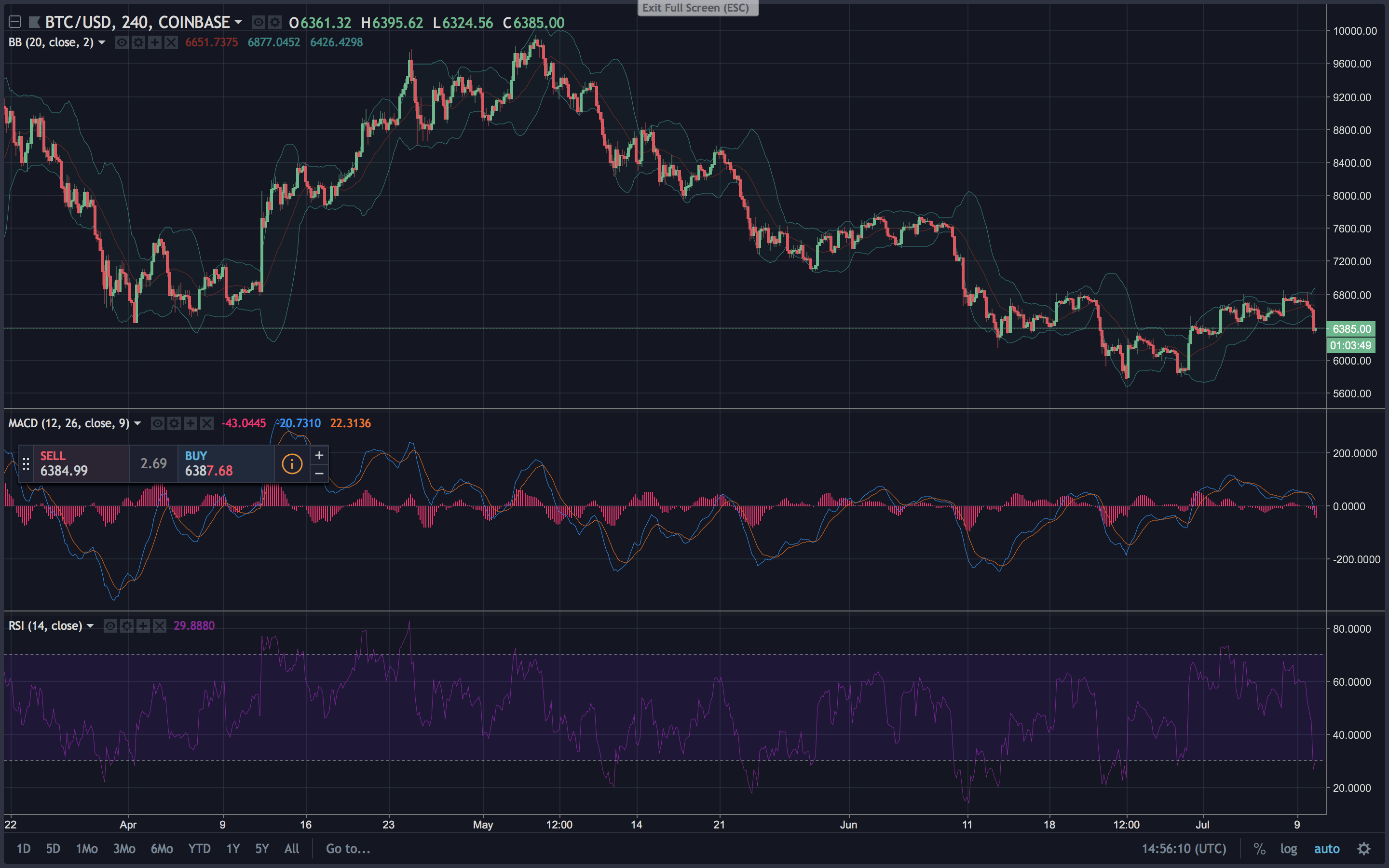1389x868 pixels.
Task: Click the plus icon on MACD indicator
Action: click(x=191, y=424)
